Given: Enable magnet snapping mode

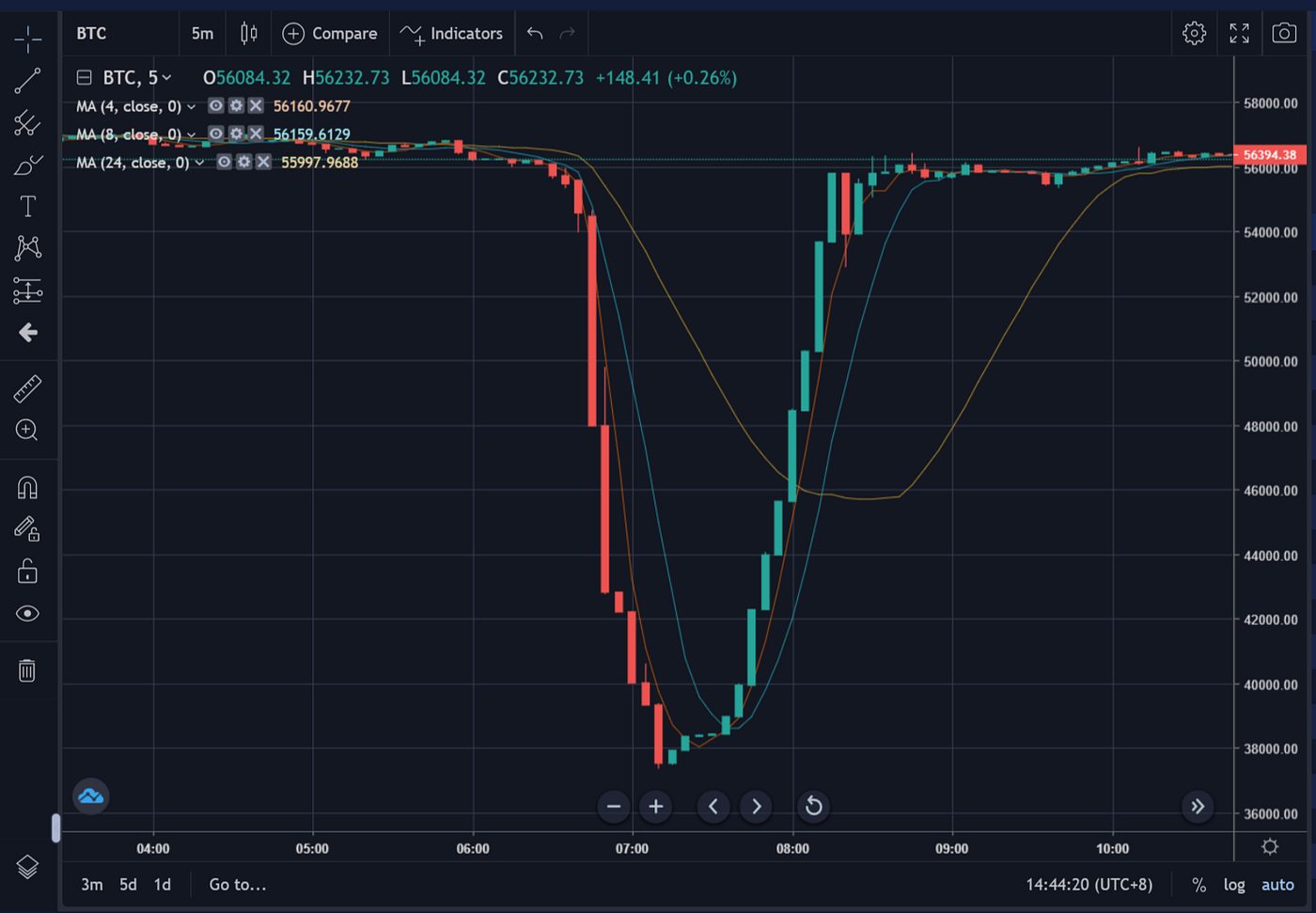Looking at the screenshot, I should tap(27, 487).
